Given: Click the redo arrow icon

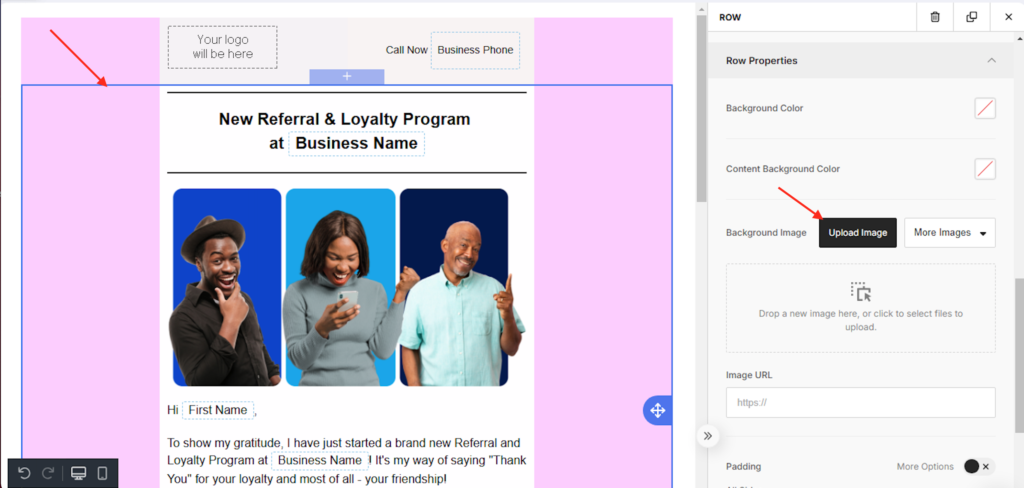Looking at the screenshot, I should click(x=48, y=473).
